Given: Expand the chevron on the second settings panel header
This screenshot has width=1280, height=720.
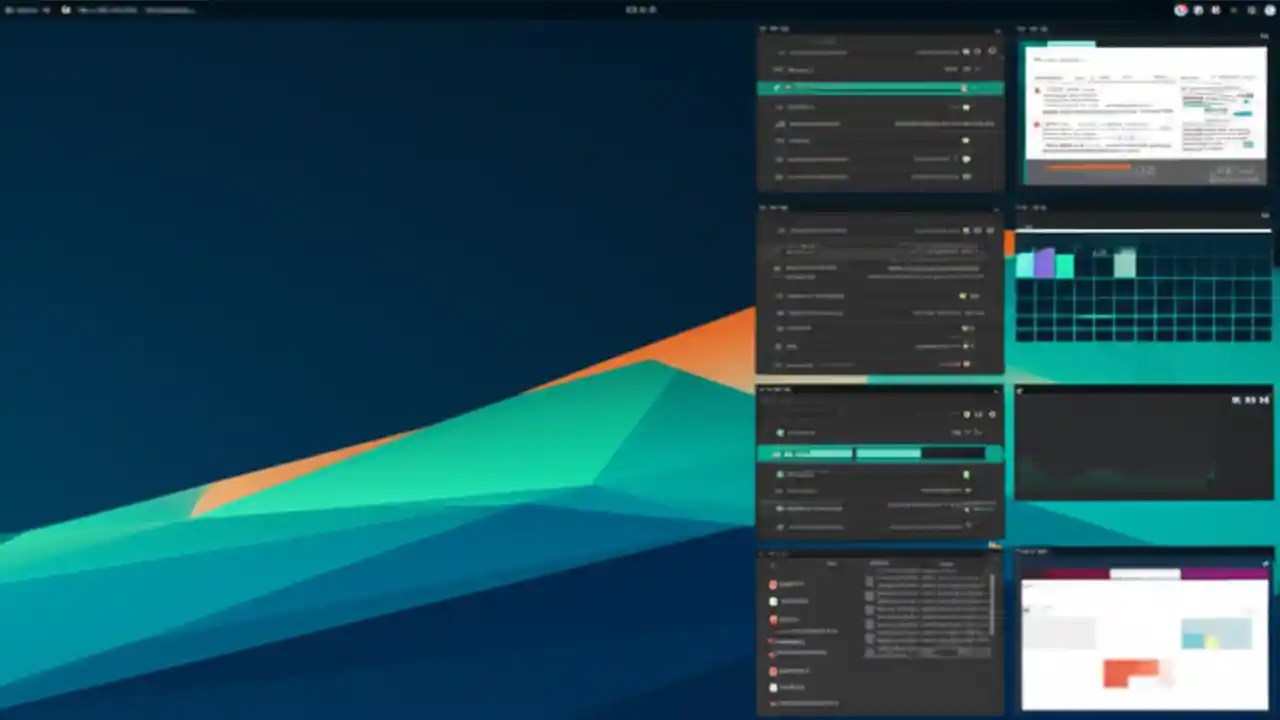Looking at the screenshot, I should pos(995,208).
